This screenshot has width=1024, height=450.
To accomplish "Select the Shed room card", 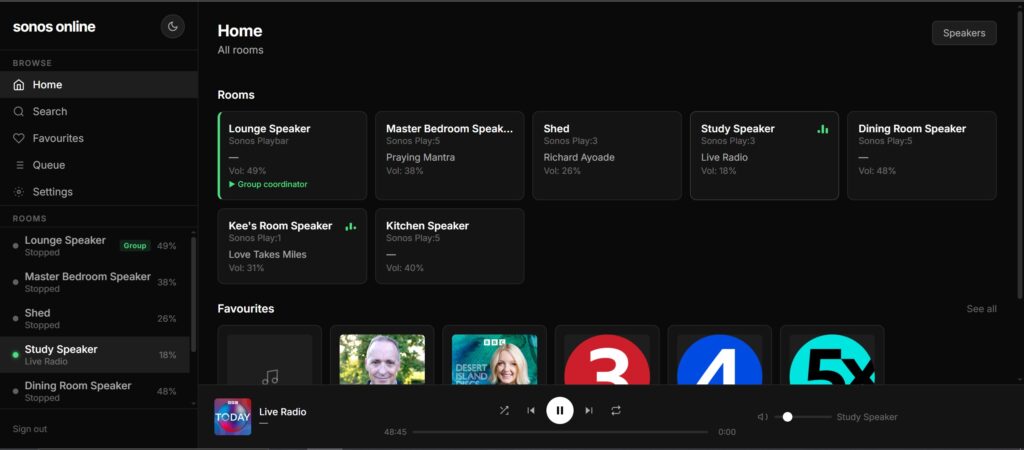I will pyautogui.click(x=607, y=155).
